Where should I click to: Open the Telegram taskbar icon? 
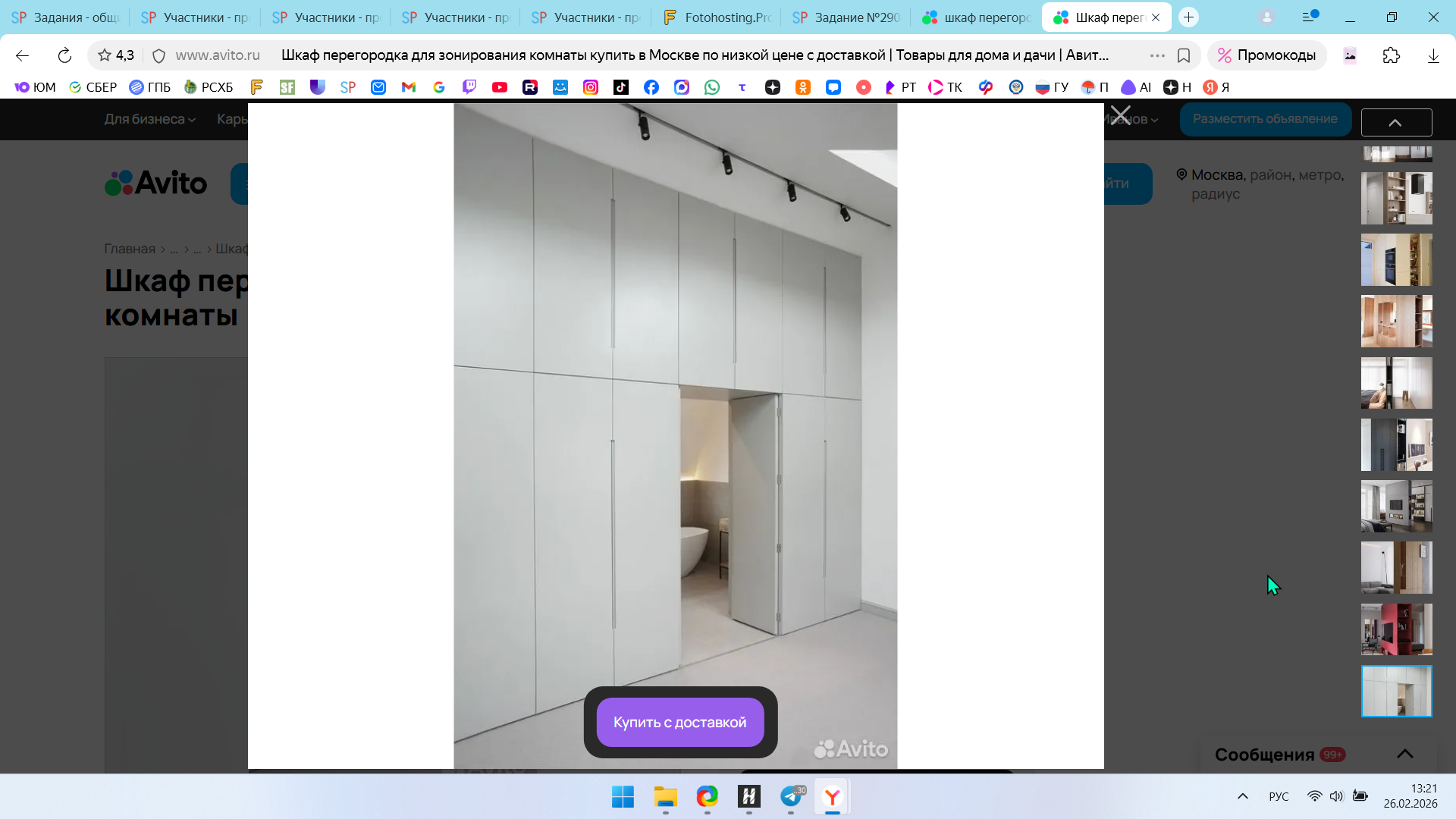coord(790,796)
